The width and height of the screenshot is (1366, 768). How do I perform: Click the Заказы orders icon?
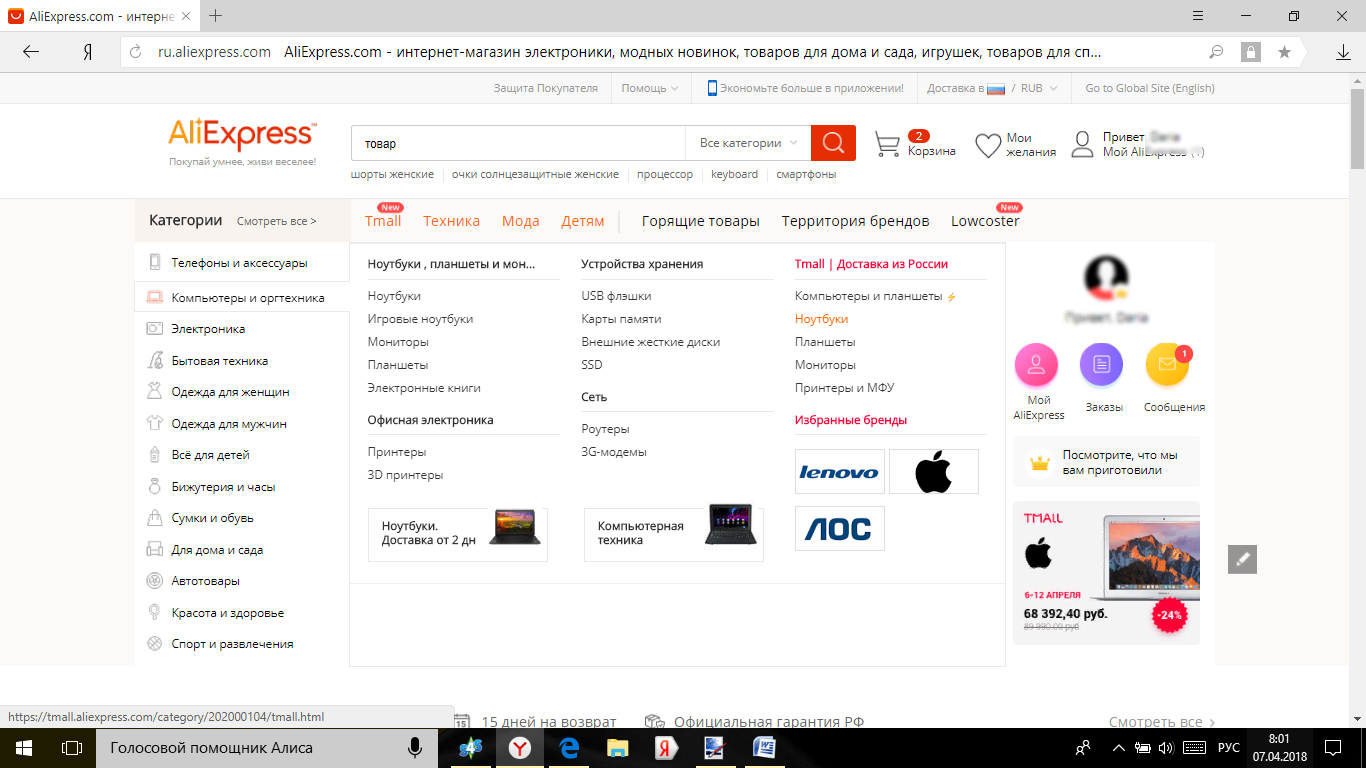click(1101, 365)
